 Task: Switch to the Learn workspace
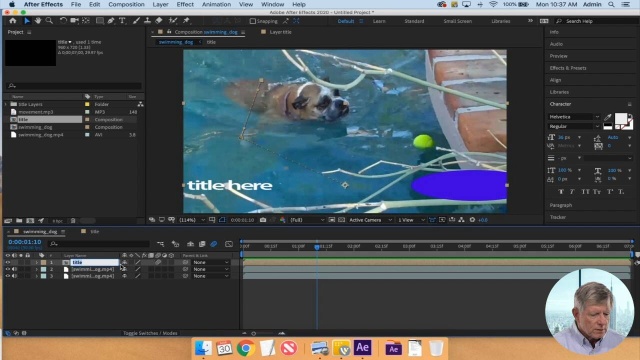coord(379,21)
